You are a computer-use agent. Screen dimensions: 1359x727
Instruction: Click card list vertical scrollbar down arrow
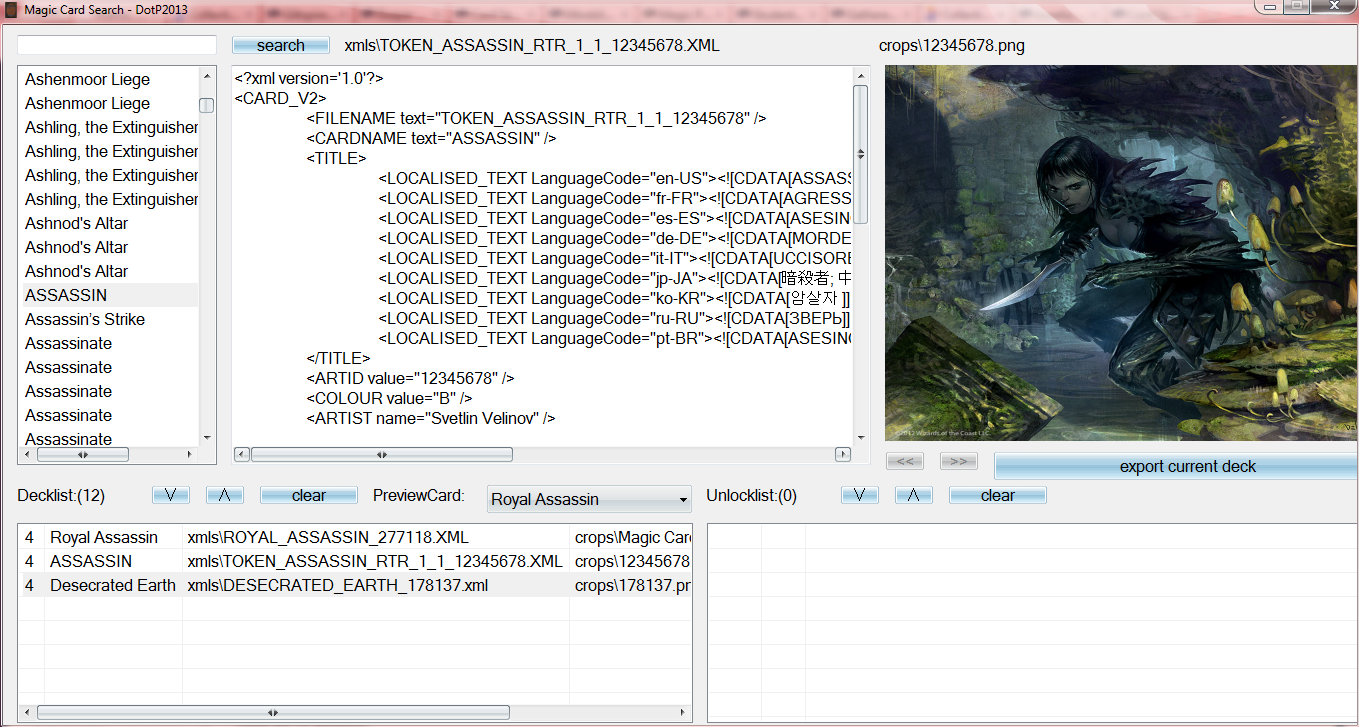click(x=207, y=437)
